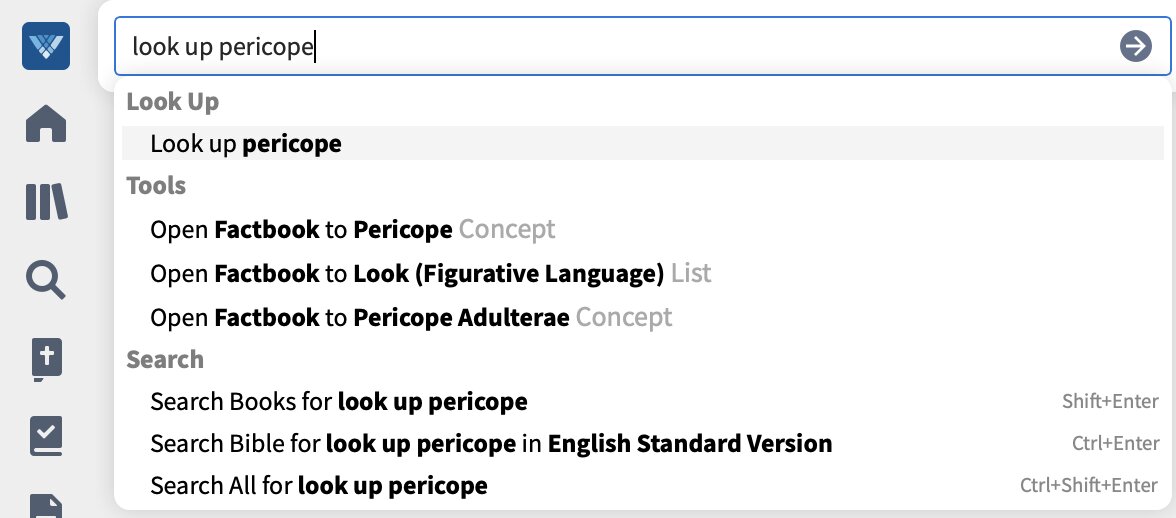
Task: Open the Search magnifier icon in sidebar
Action: tap(46, 280)
